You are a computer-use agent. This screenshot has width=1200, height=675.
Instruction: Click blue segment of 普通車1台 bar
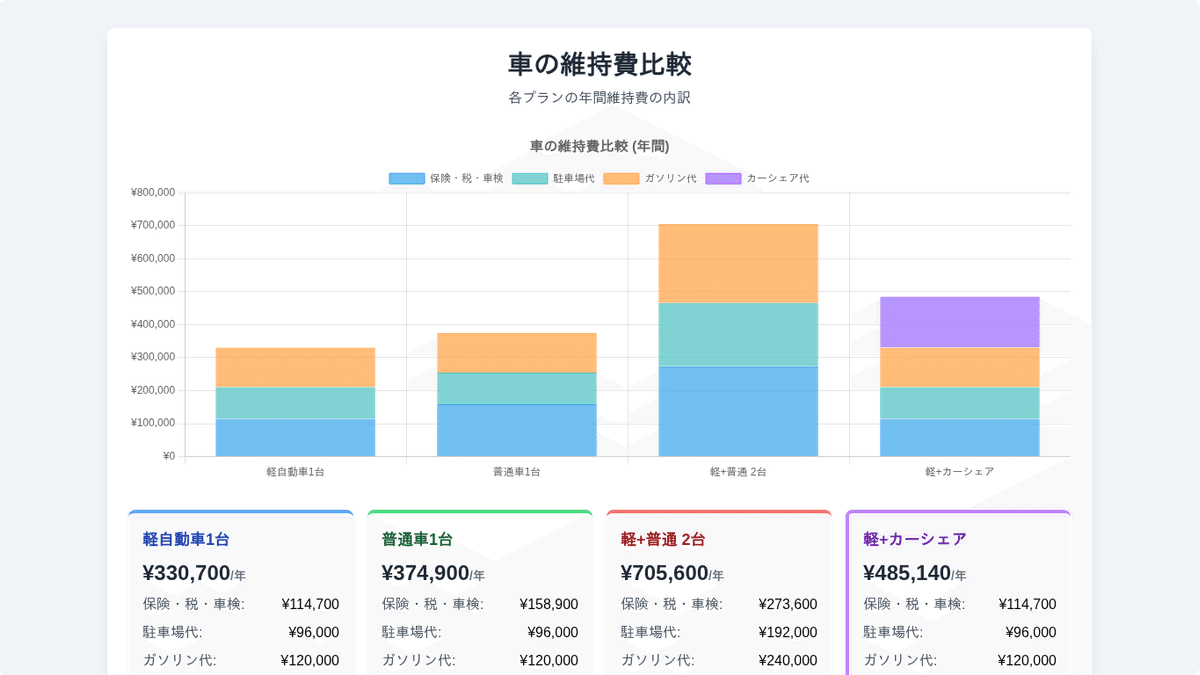(x=517, y=431)
